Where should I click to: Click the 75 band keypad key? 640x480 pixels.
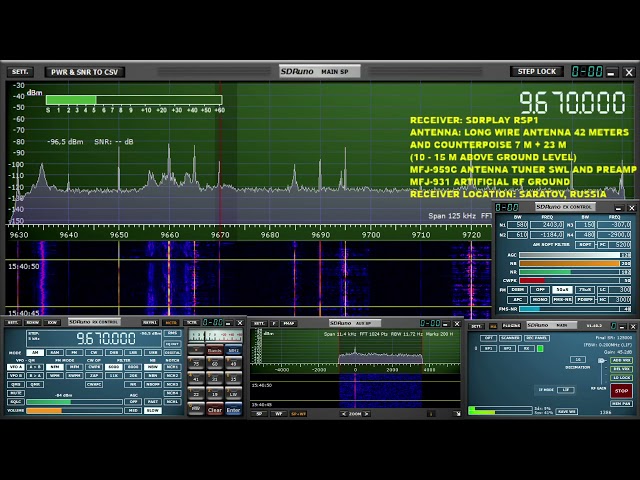[196, 364]
